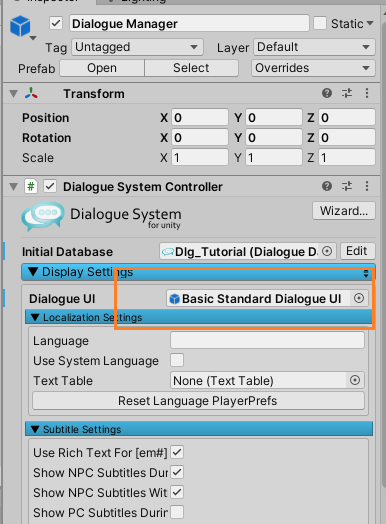This screenshot has height=524, width=386.
Task: Click the Position Y field
Action: 274,118
